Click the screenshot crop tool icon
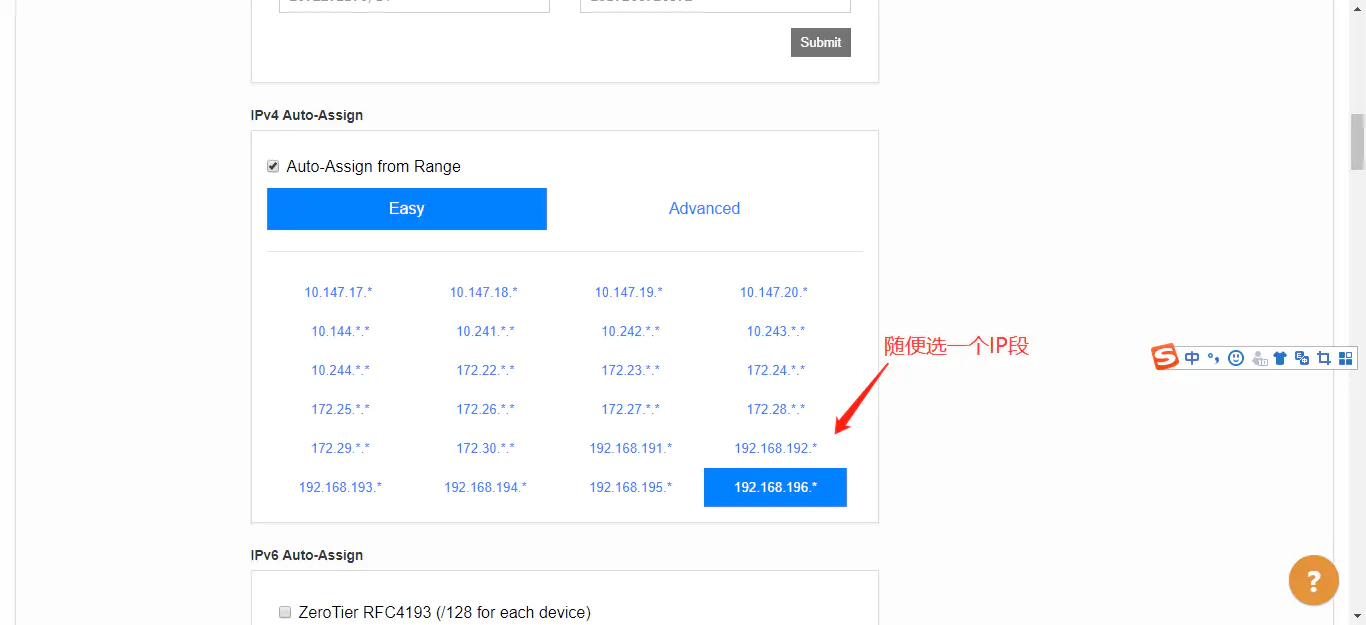The image size is (1366, 625). click(x=1324, y=358)
